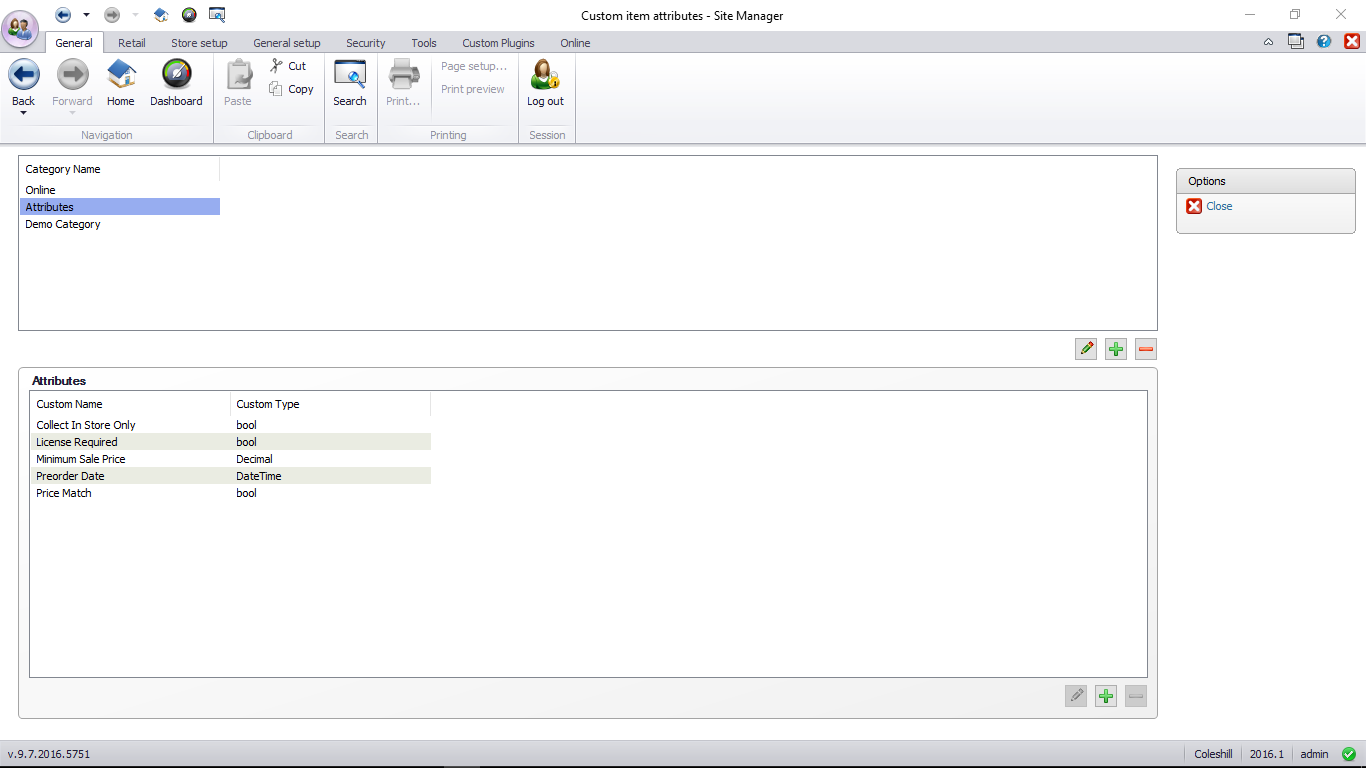Add new attribute with lower green plus
Screen dimensions: 1366x768
tap(1106, 696)
